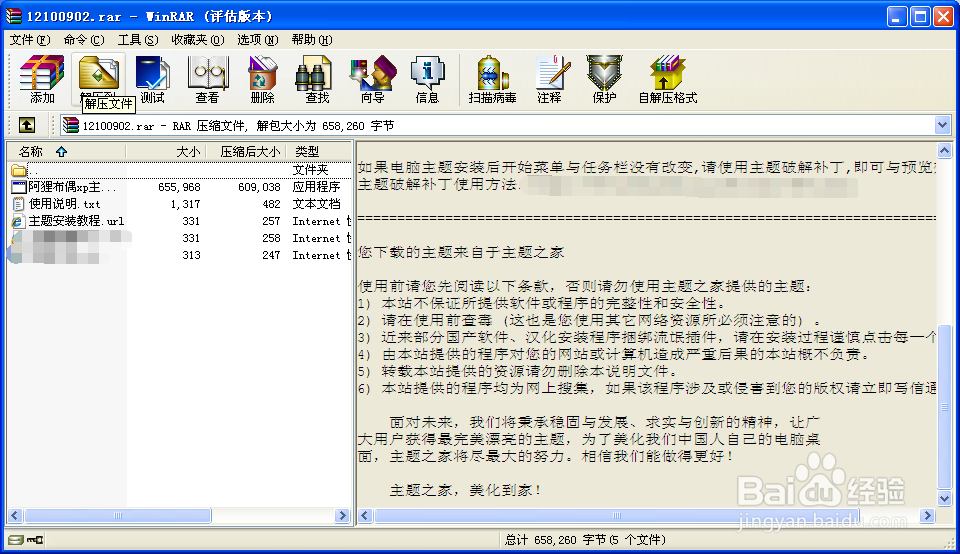Minimize the WinRAR window
The width and height of the screenshot is (960, 554).
pyautogui.click(x=897, y=17)
